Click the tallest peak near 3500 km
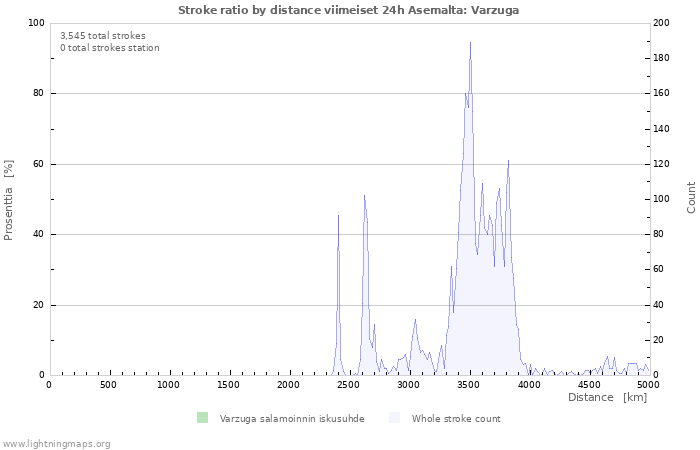700x450 pixels. tap(470, 44)
